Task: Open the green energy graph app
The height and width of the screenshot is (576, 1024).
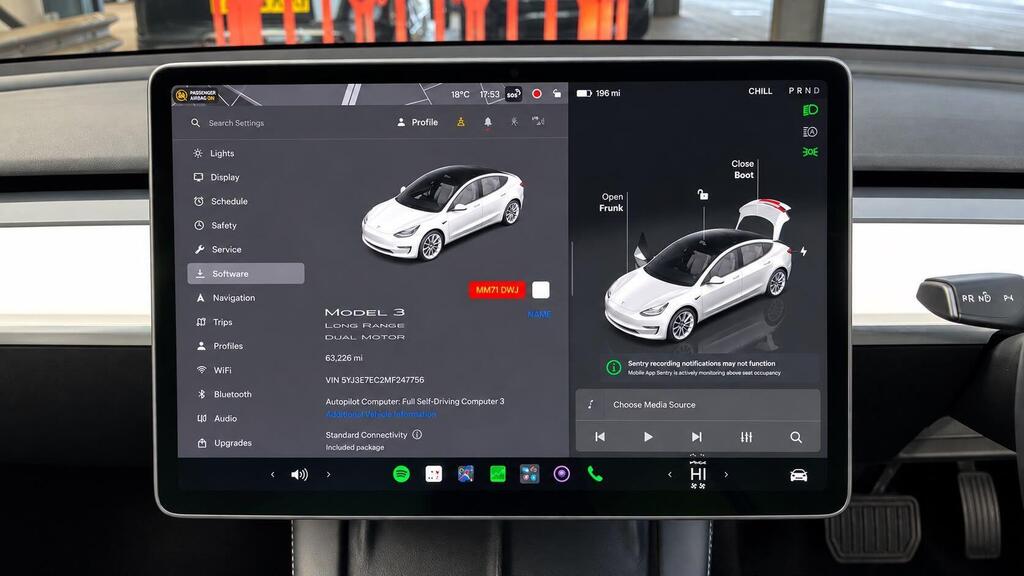Action: point(498,474)
